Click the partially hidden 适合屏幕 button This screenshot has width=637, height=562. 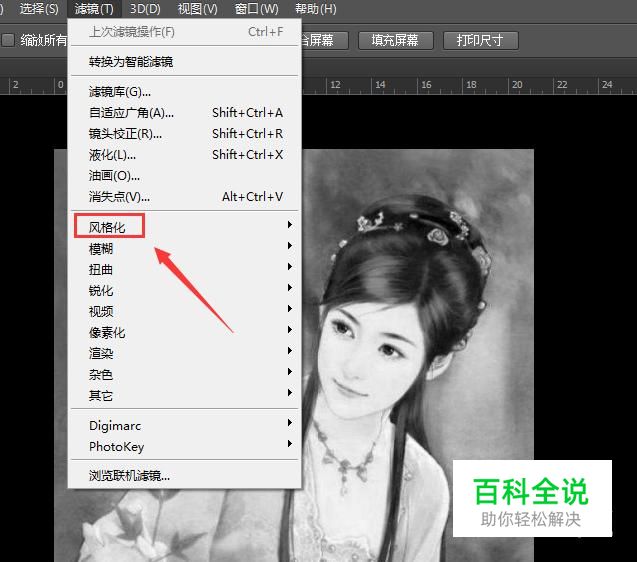[x=325, y=40]
